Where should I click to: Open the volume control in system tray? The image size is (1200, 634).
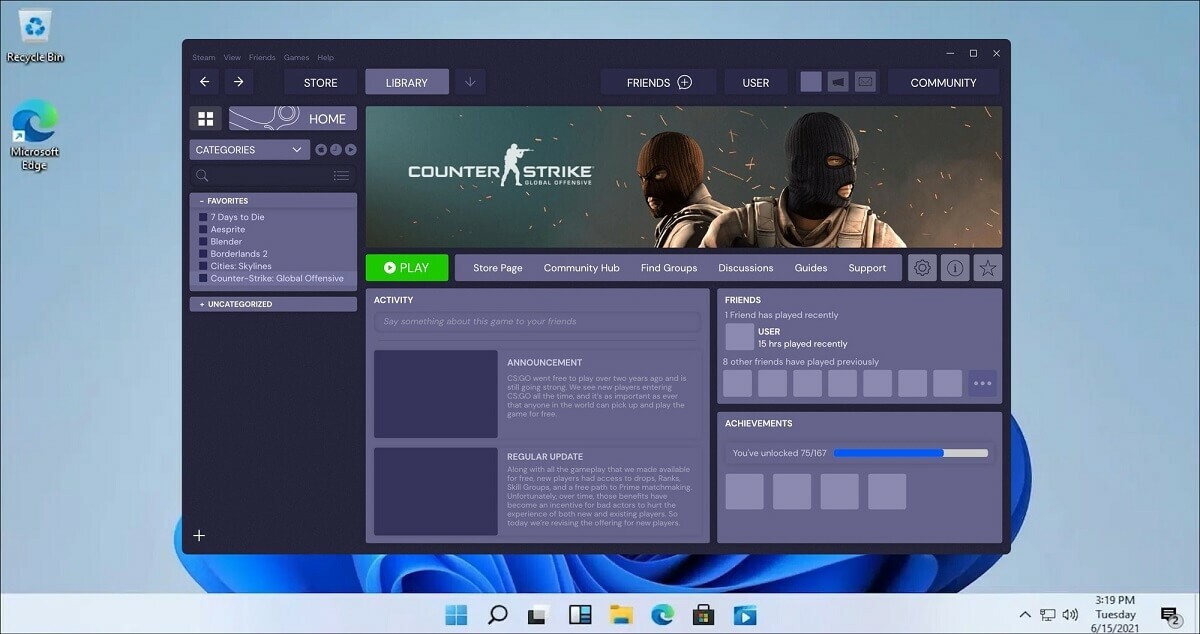(1070, 614)
